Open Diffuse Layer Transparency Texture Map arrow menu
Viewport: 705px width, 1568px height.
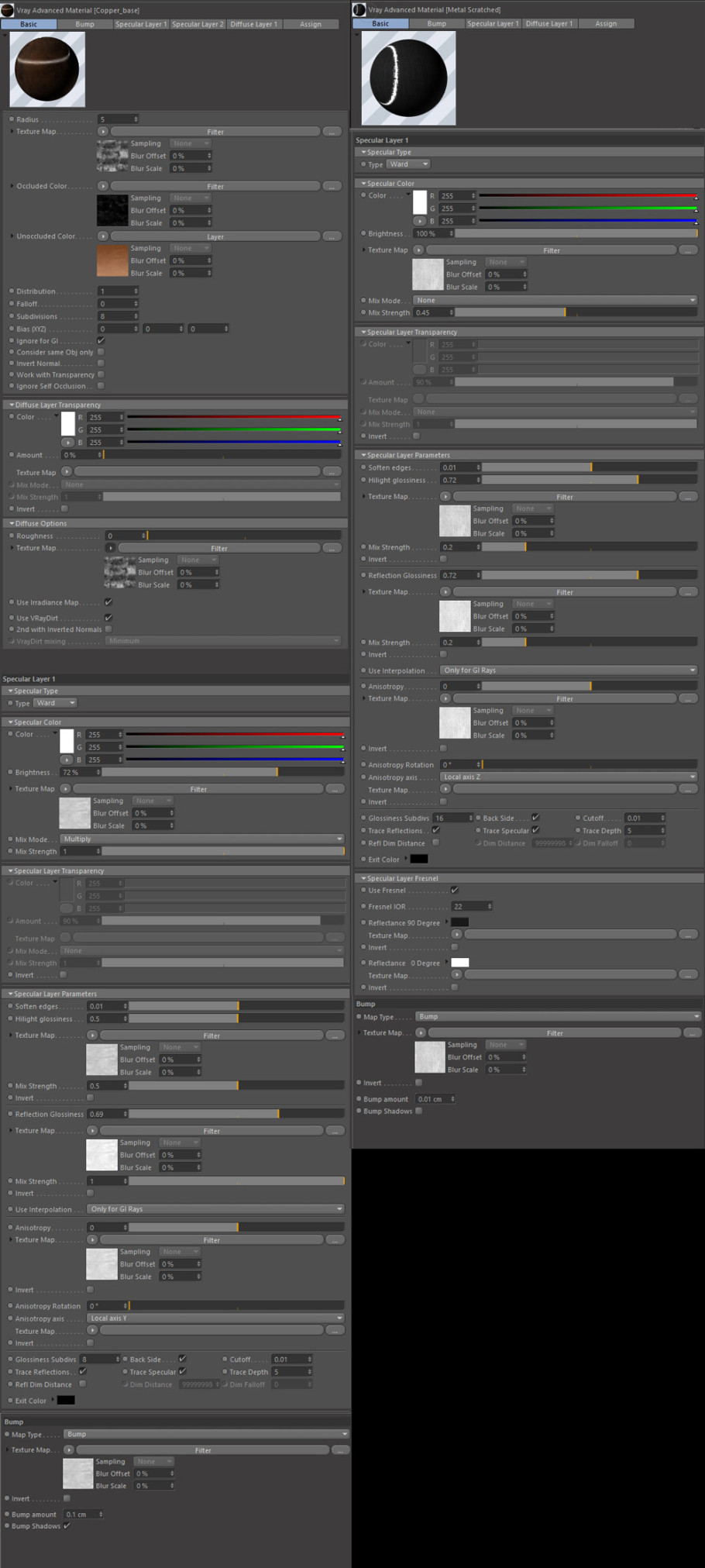pyautogui.click(x=67, y=471)
